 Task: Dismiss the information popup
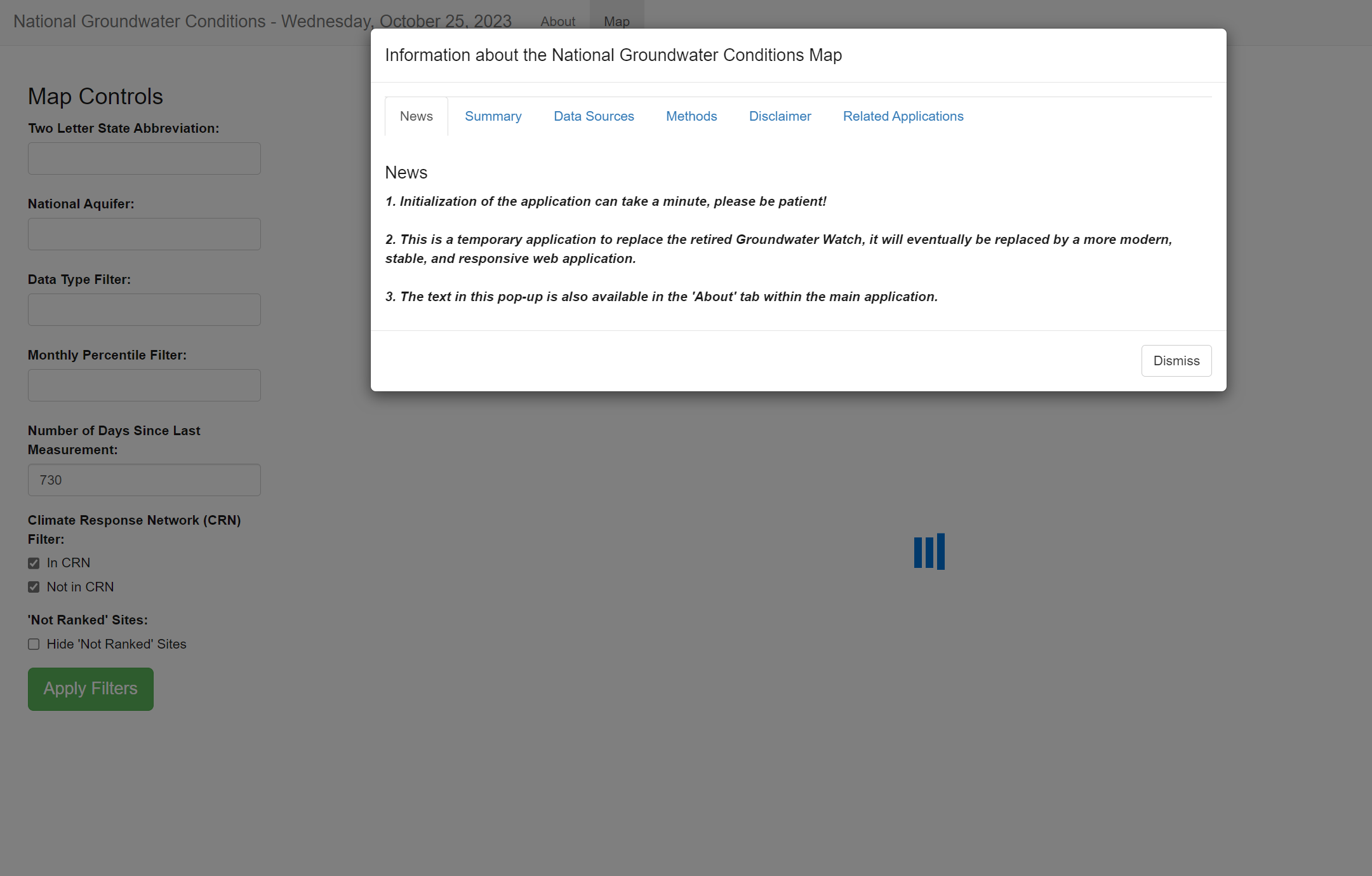pyautogui.click(x=1177, y=361)
